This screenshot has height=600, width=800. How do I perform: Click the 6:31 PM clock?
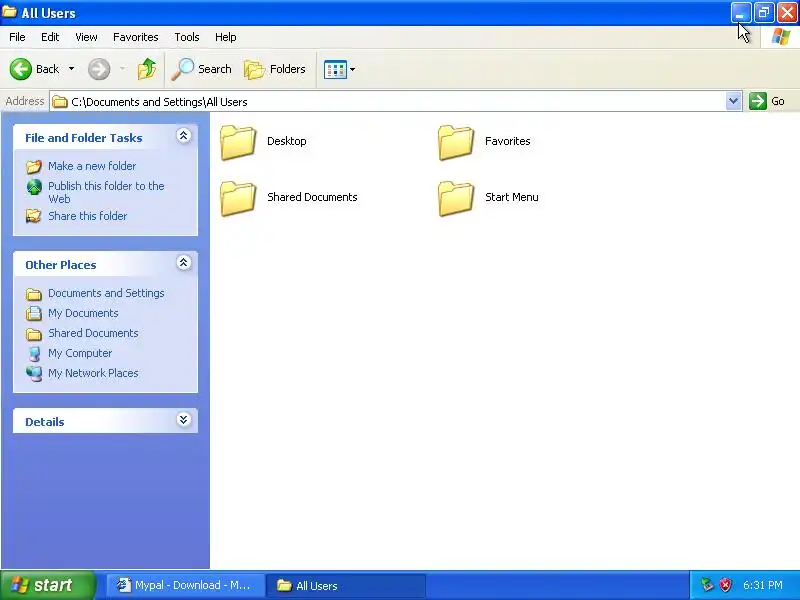[763, 585]
